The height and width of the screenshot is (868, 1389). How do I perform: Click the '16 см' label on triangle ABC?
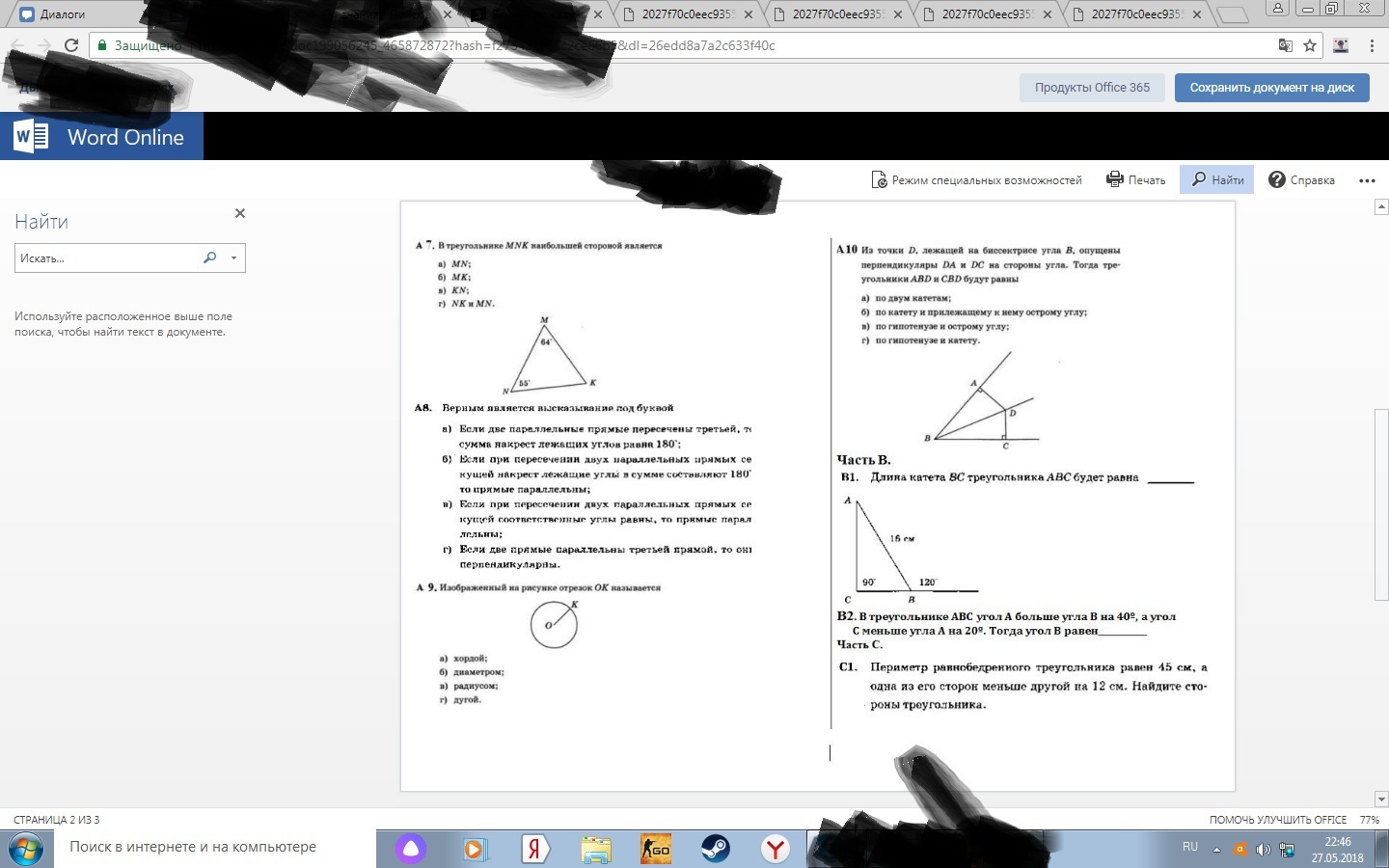(x=902, y=539)
